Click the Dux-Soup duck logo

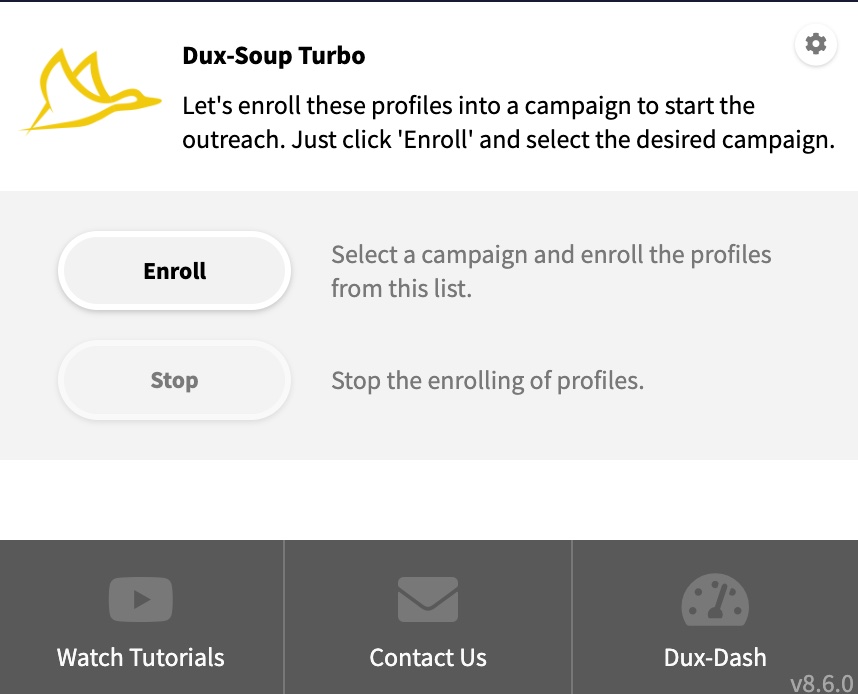point(88,93)
